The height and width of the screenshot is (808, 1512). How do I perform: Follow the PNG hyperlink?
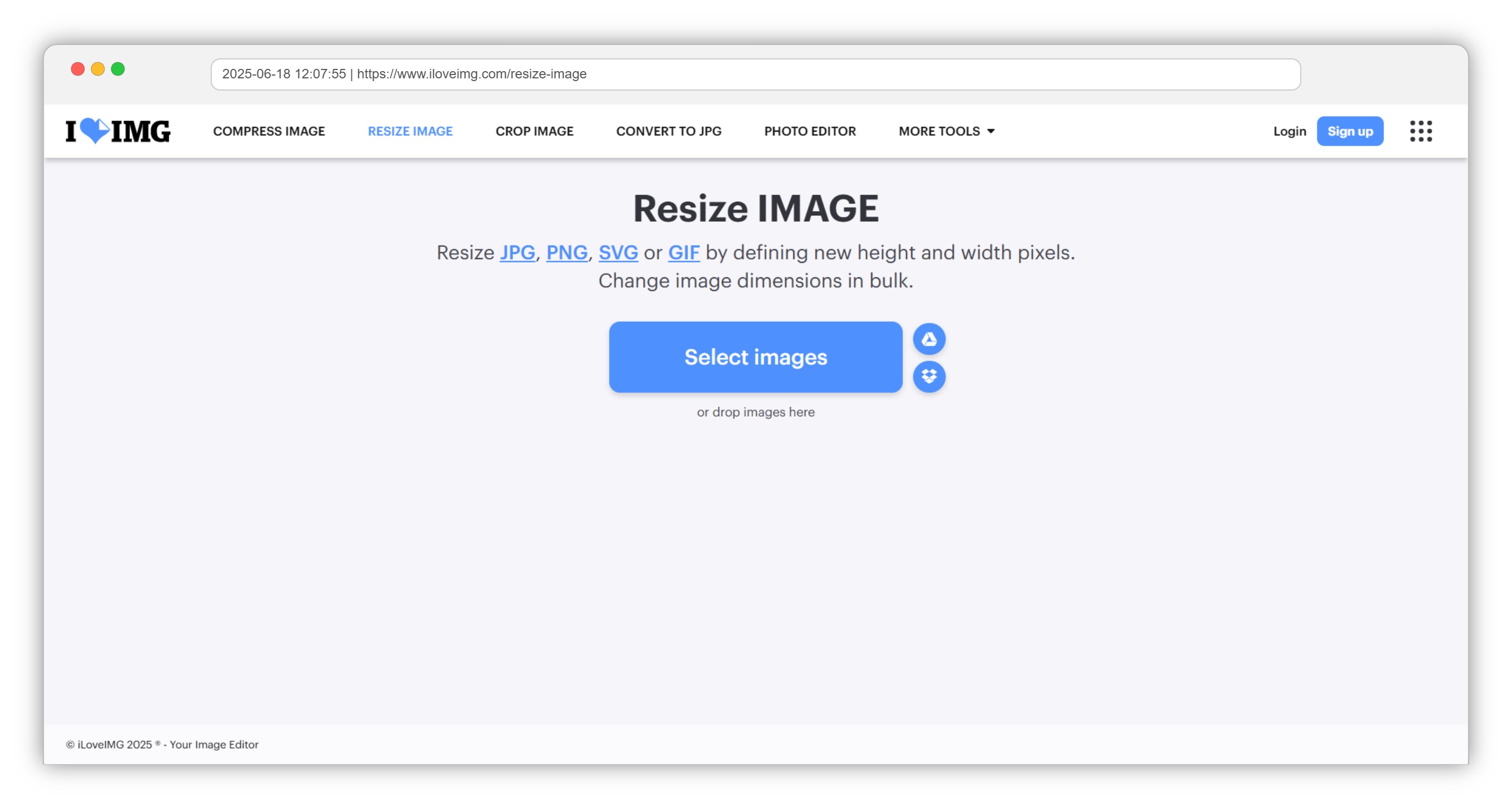566,252
